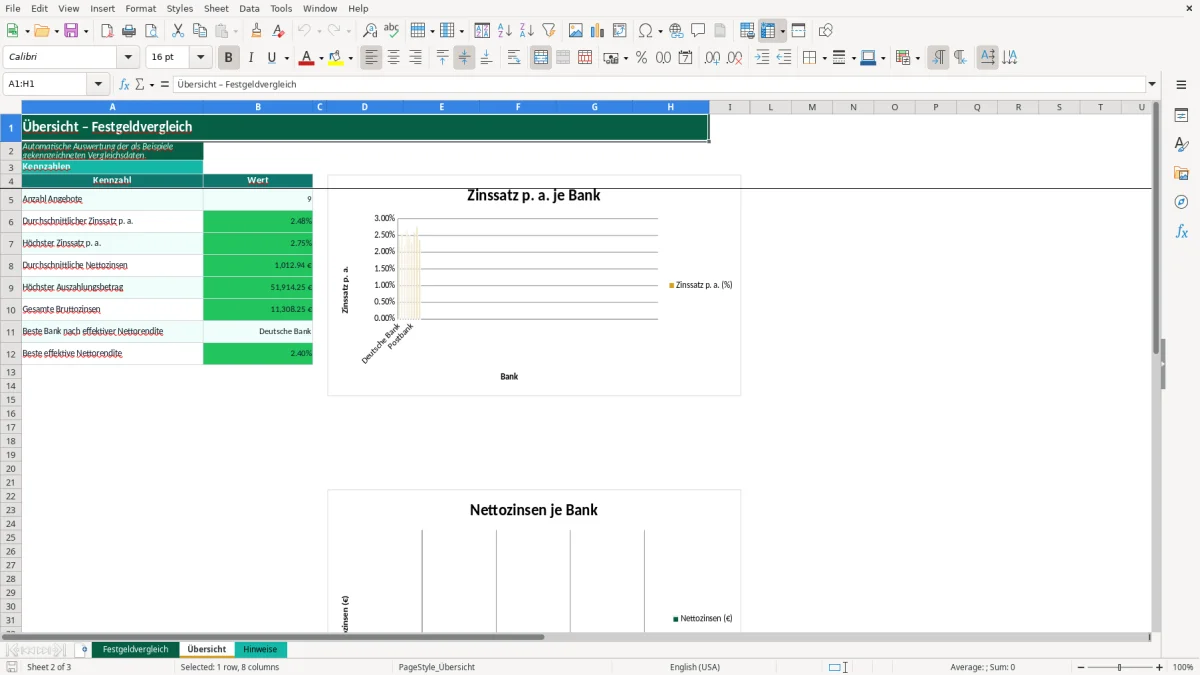The height and width of the screenshot is (675, 1200).
Task: Open the Styles menu
Action: pos(180,8)
